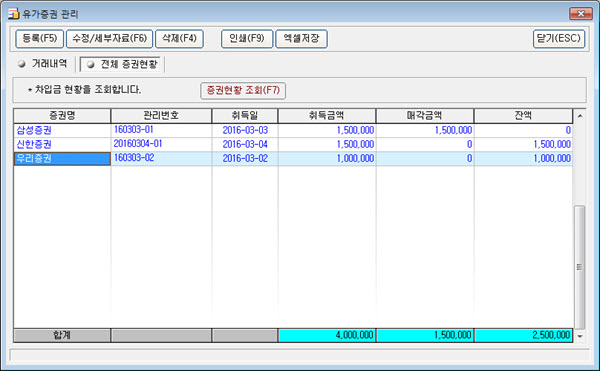This screenshot has width=600, height=371.
Task: Switch to the 거래내역 tab
Action: click(x=43, y=63)
